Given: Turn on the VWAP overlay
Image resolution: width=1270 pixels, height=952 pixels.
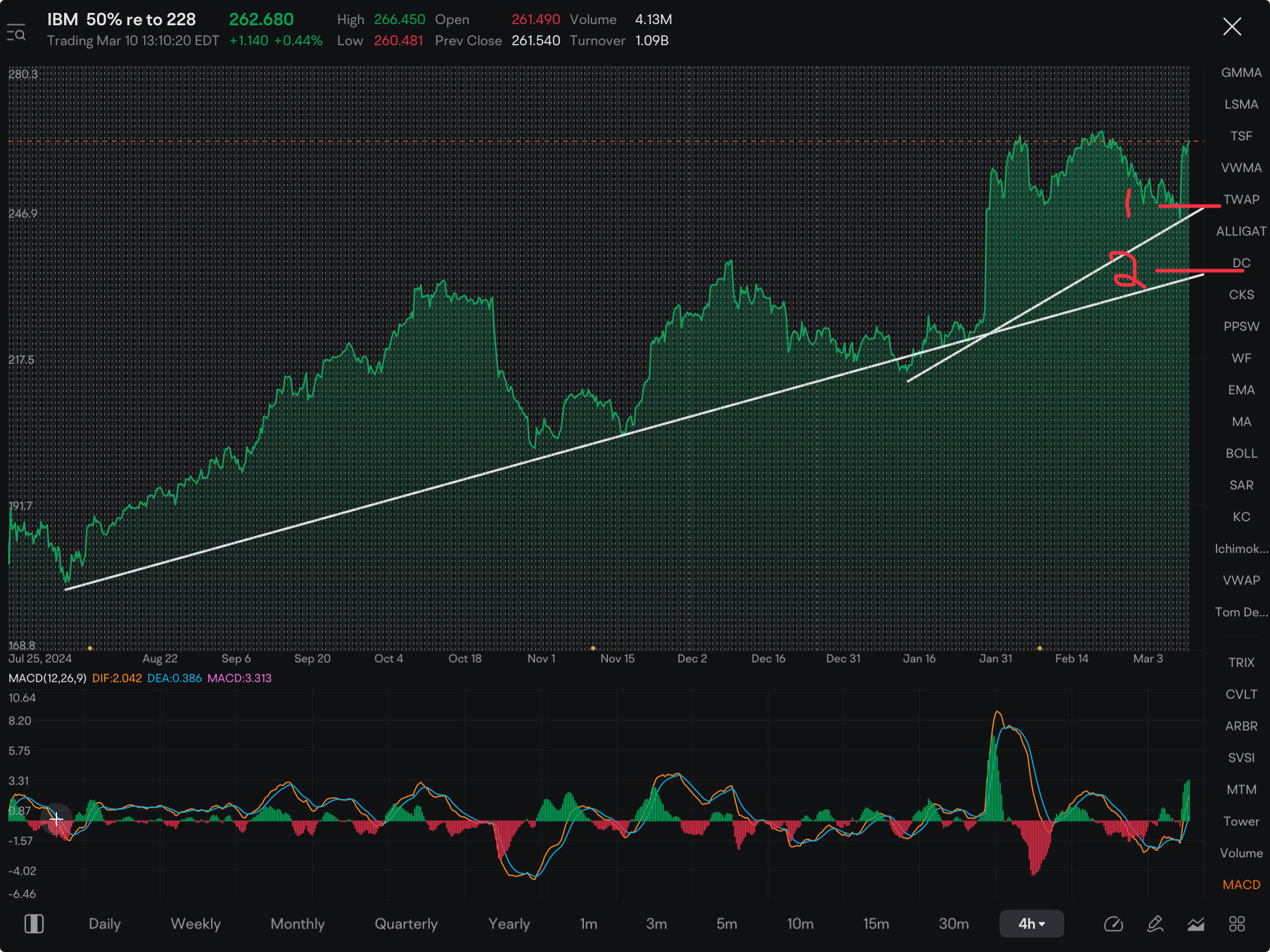Looking at the screenshot, I should (x=1241, y=581).
